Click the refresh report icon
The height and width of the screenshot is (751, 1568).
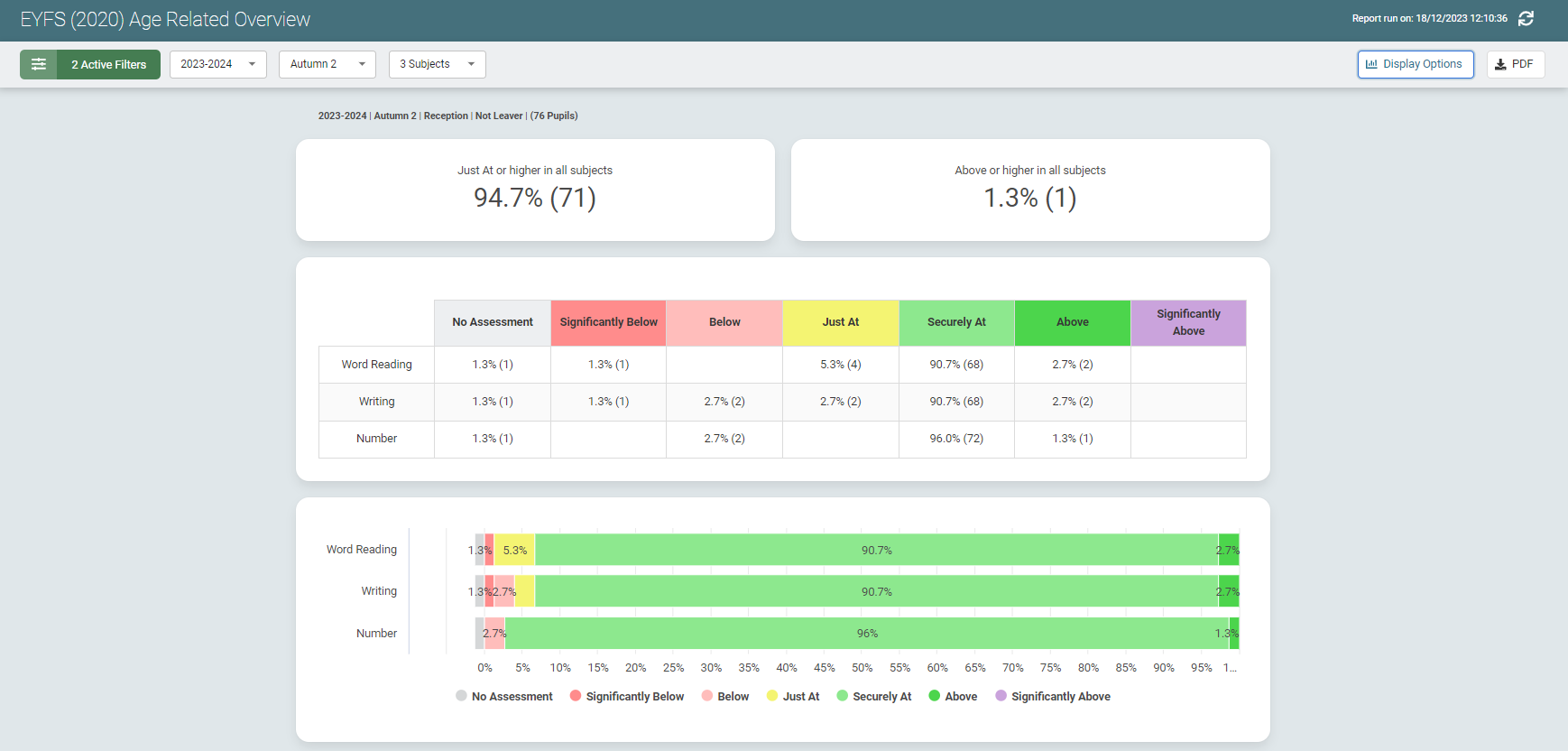1526,19
